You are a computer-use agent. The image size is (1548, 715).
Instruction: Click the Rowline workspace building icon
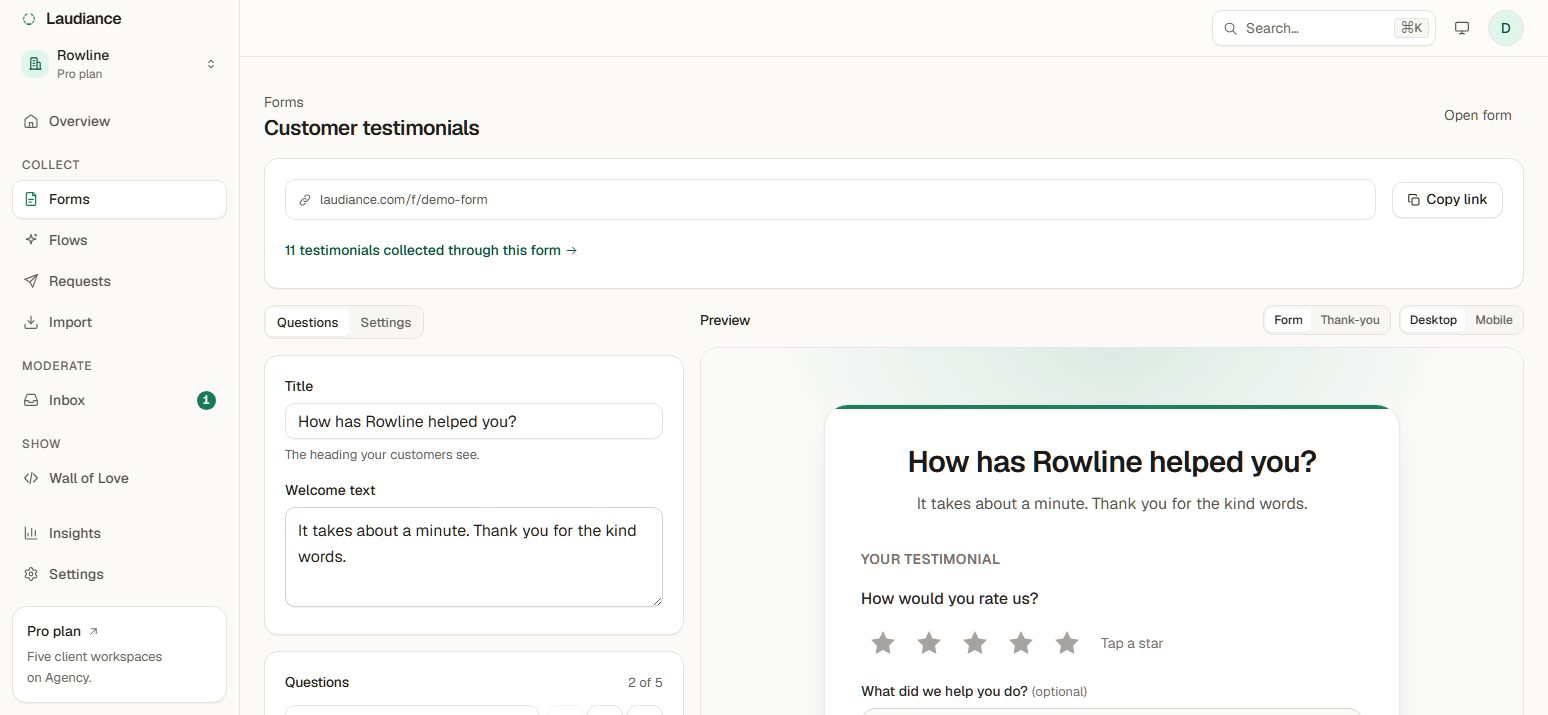[x=35, y=64]
